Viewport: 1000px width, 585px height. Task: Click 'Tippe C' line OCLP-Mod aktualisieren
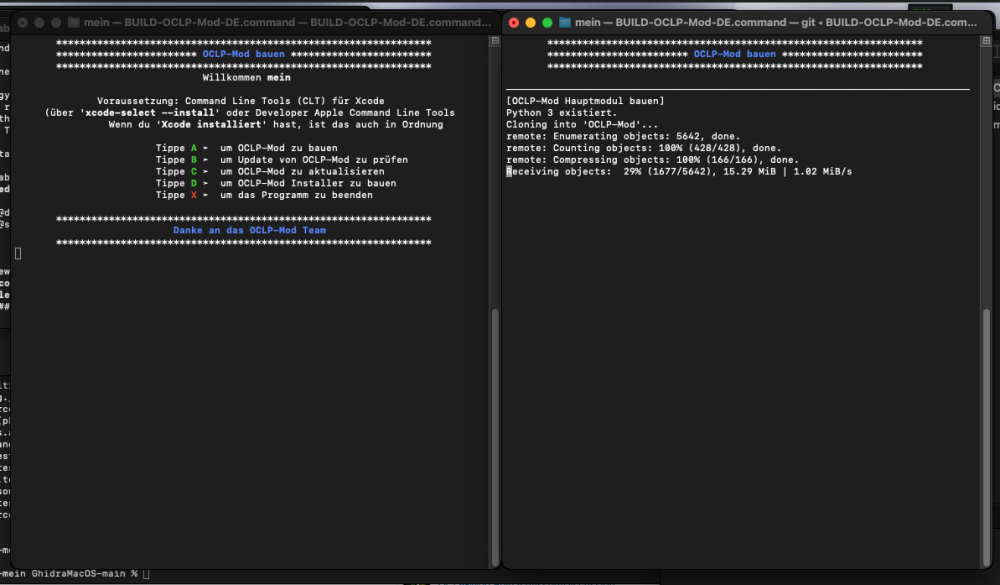[270, 172]
